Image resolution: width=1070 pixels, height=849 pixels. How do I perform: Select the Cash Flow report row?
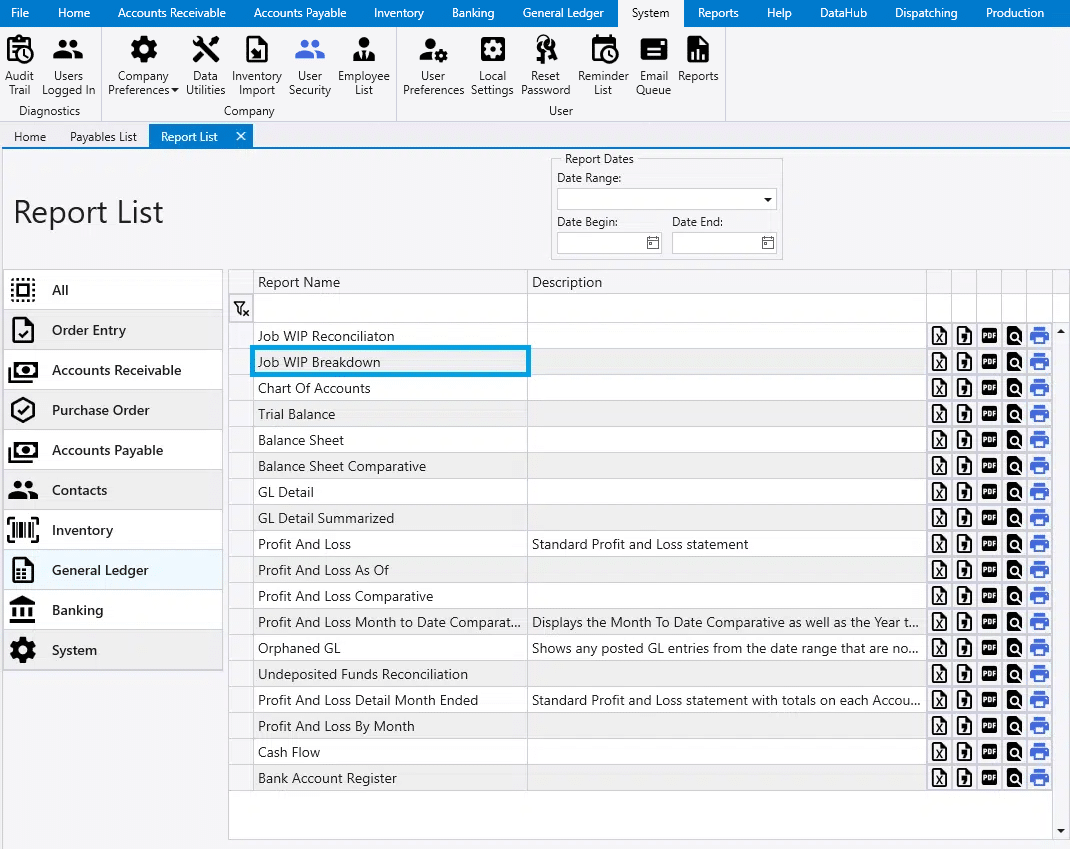point(390,752)
